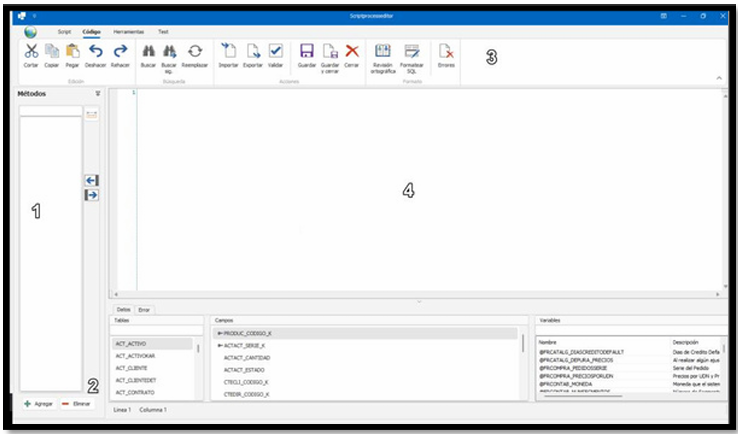Start Revisión ortográfica spell check
Viewport: 738px width, 434px height.
click(382, 51)
